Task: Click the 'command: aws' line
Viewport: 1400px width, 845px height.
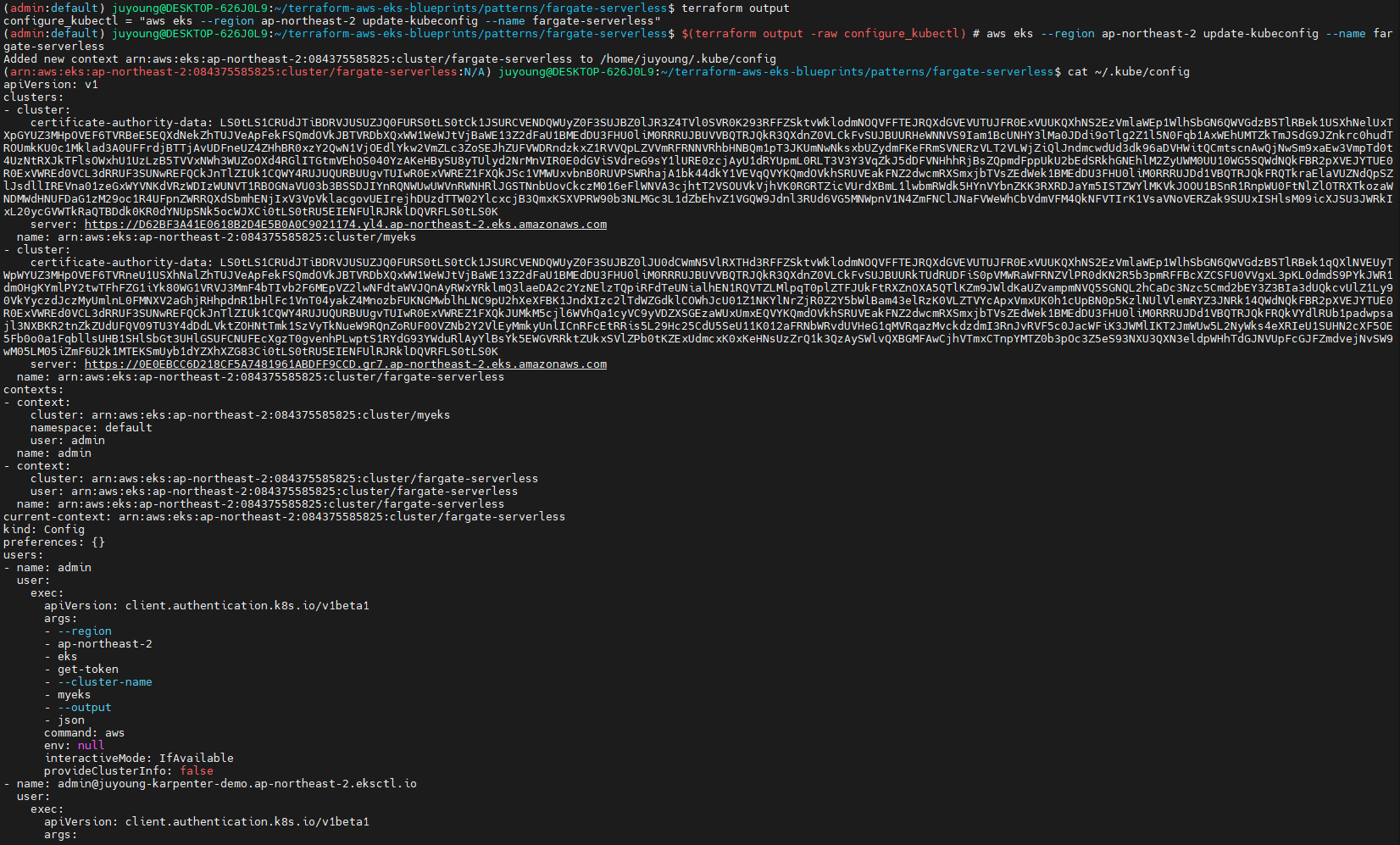Action: (85, 733)
